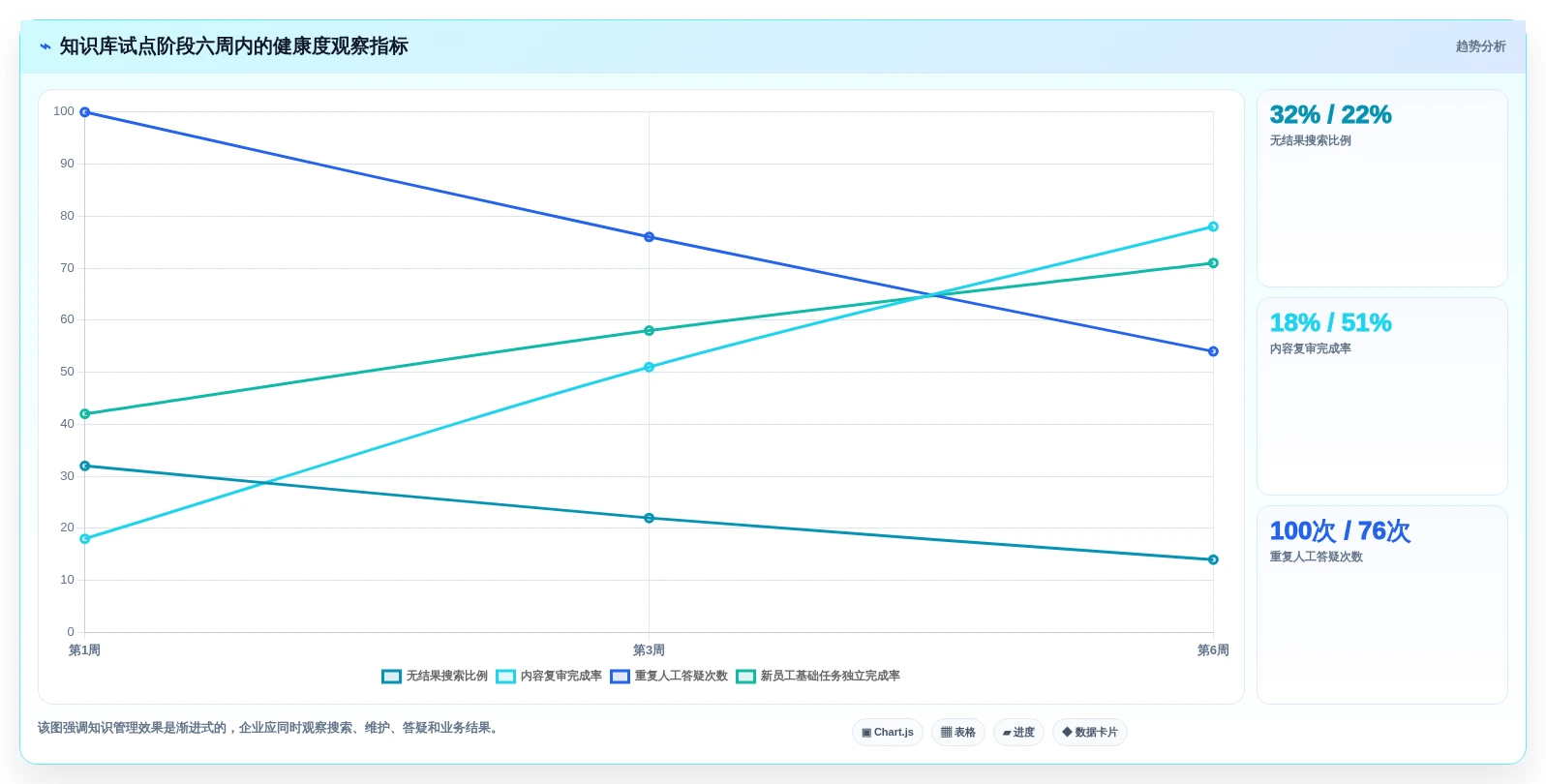Toggle the 无结果搜索比例 legend swatch
This screenshot has width=1546, height=784.
(x=391, y=677)
